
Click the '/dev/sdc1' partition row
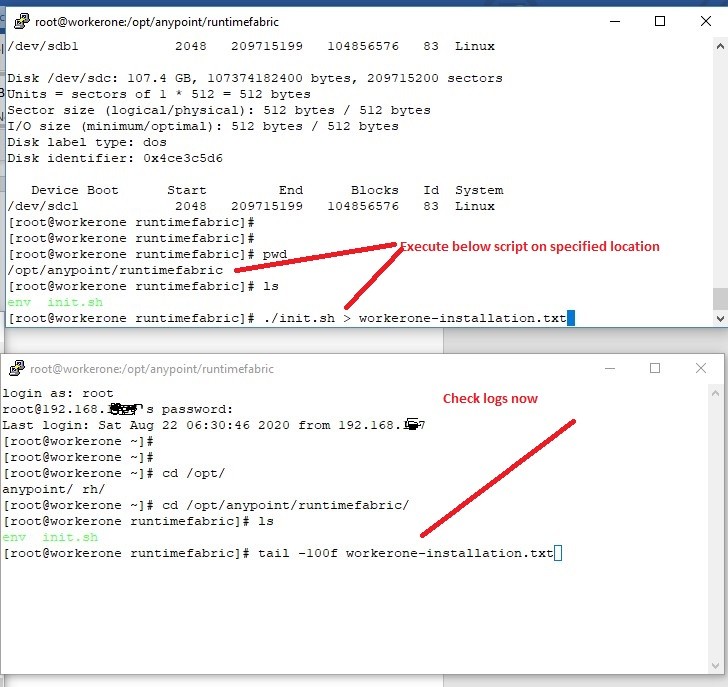coord(251,206)
